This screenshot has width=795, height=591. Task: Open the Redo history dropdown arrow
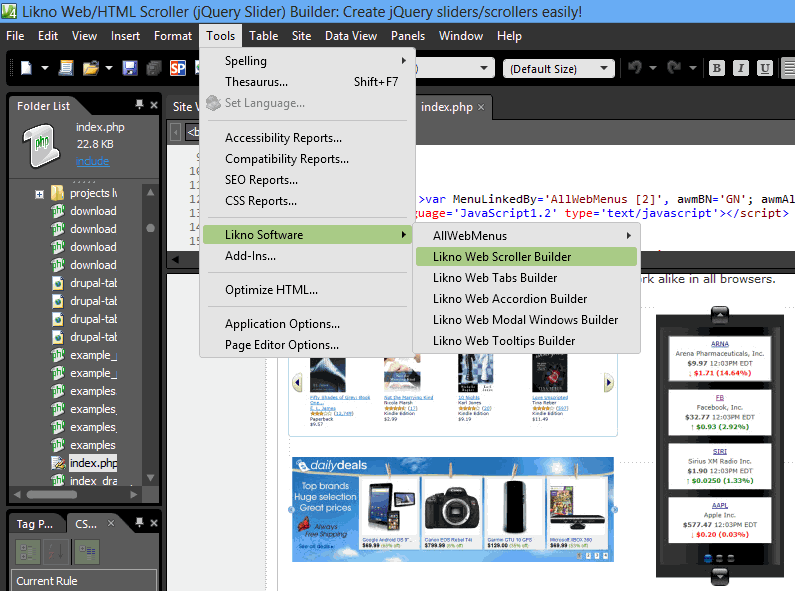[693, 68]
